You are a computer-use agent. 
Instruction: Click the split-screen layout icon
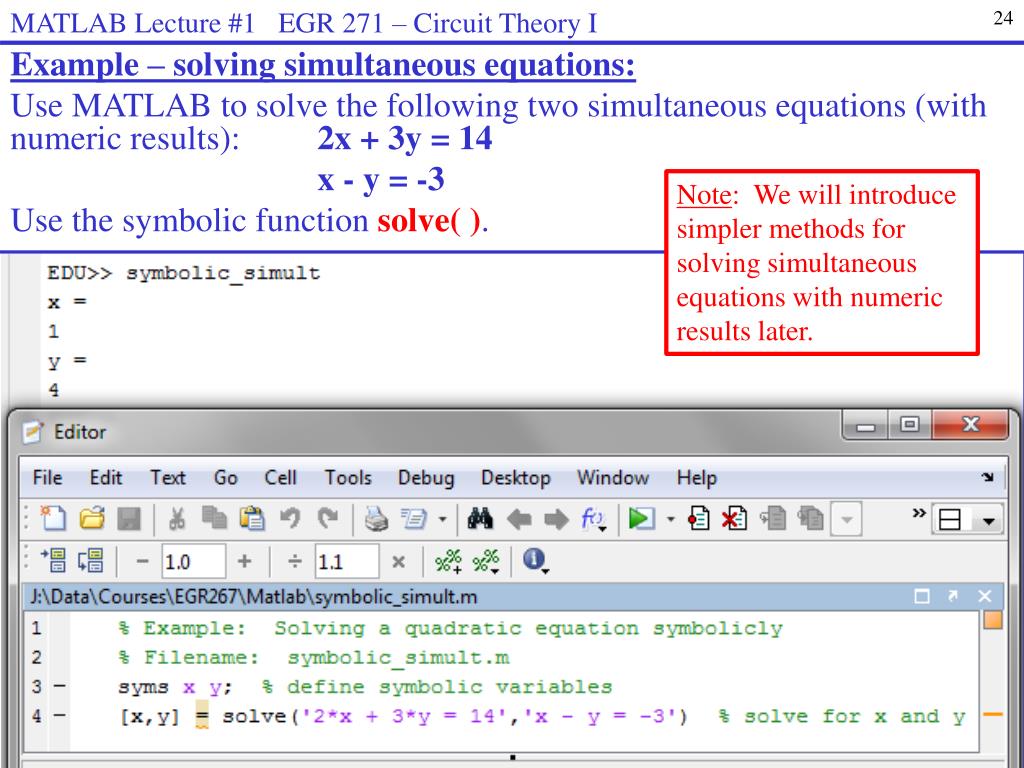point(949,520)
